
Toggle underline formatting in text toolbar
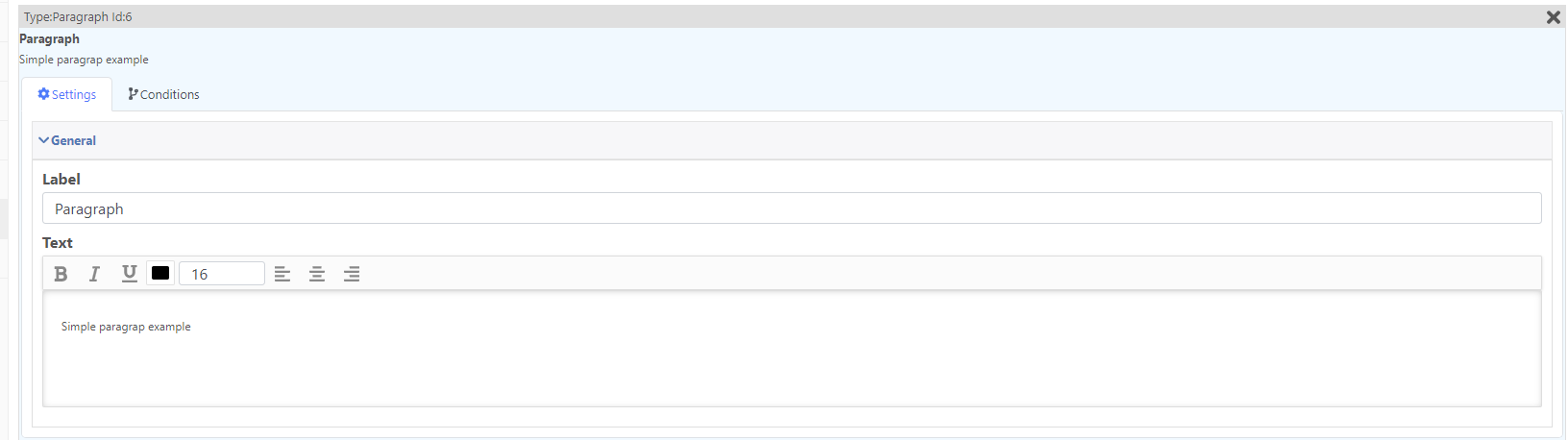pos(129,274)
